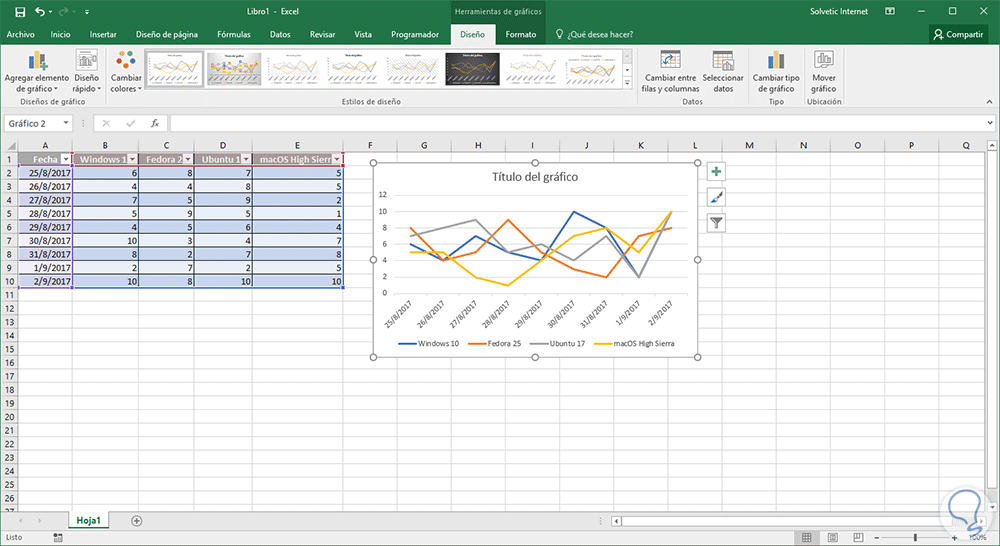Click Cambiar tipo de gráfico

776,72
